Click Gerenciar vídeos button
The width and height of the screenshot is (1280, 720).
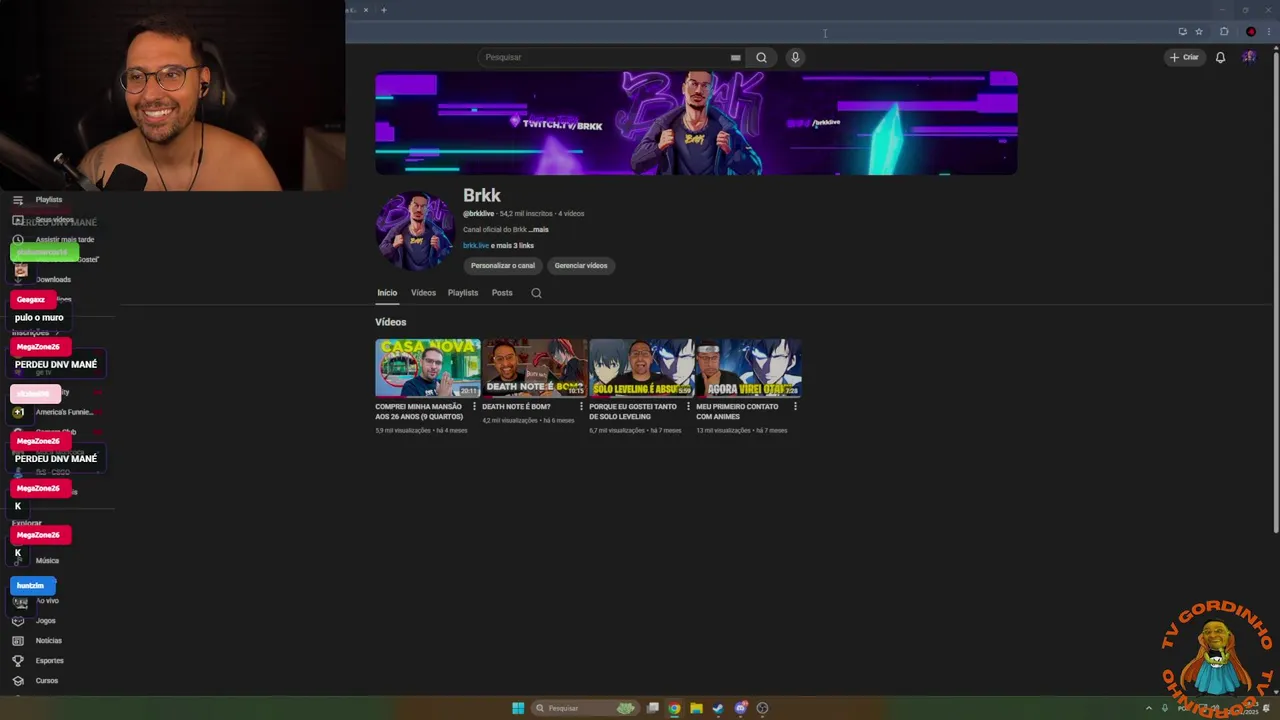(581, 266)
